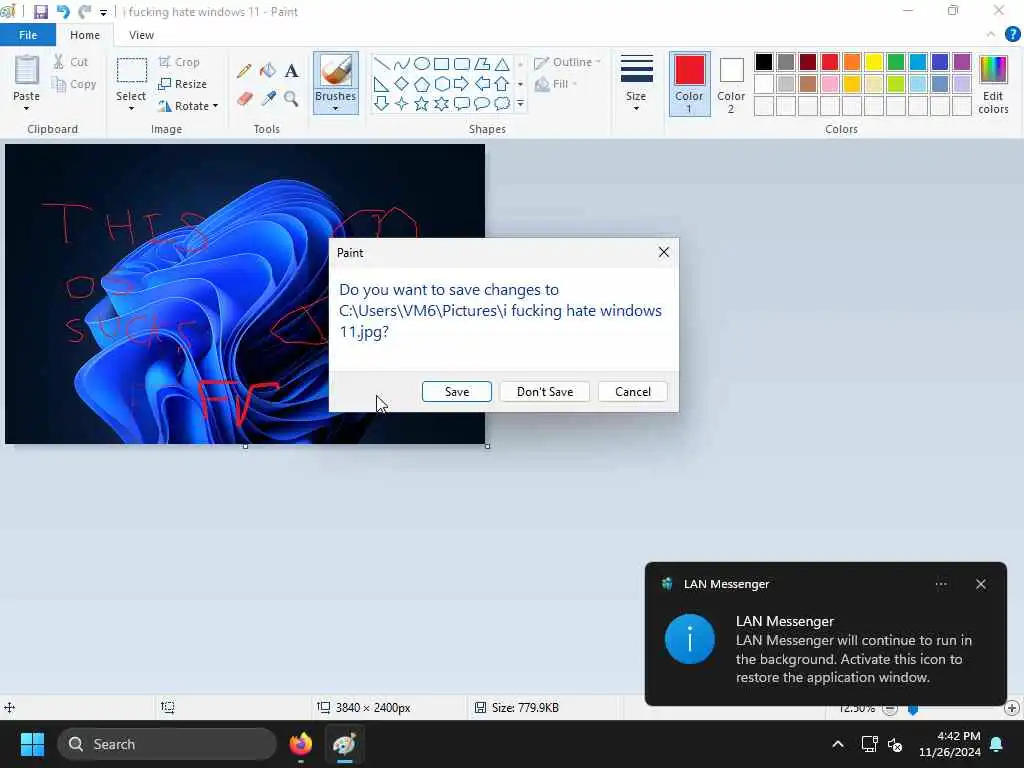Click the Undo icon in title bar
Image resolution: width=1024 pixels, height=768 pixels.
tap(63, 12)
